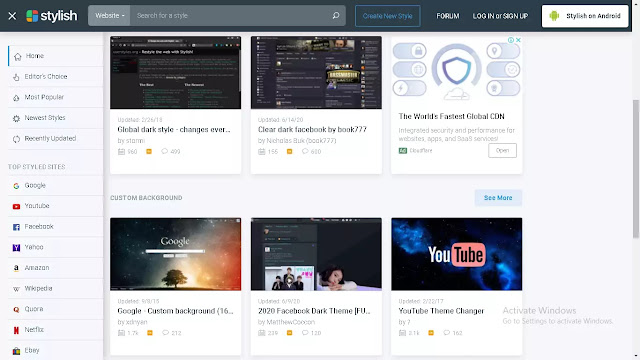Click the Stylish logo
This screenshot has height=360, width=640.
(52, 16)
